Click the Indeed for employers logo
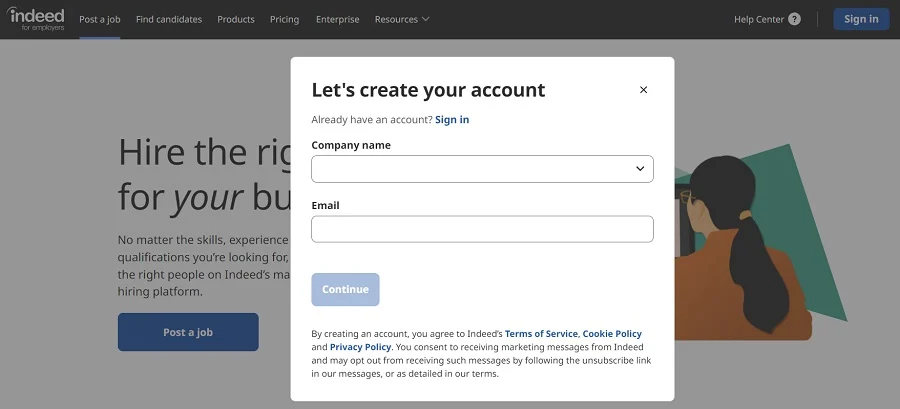Viewport: 900px width, 409px height. tap(36, 19)
